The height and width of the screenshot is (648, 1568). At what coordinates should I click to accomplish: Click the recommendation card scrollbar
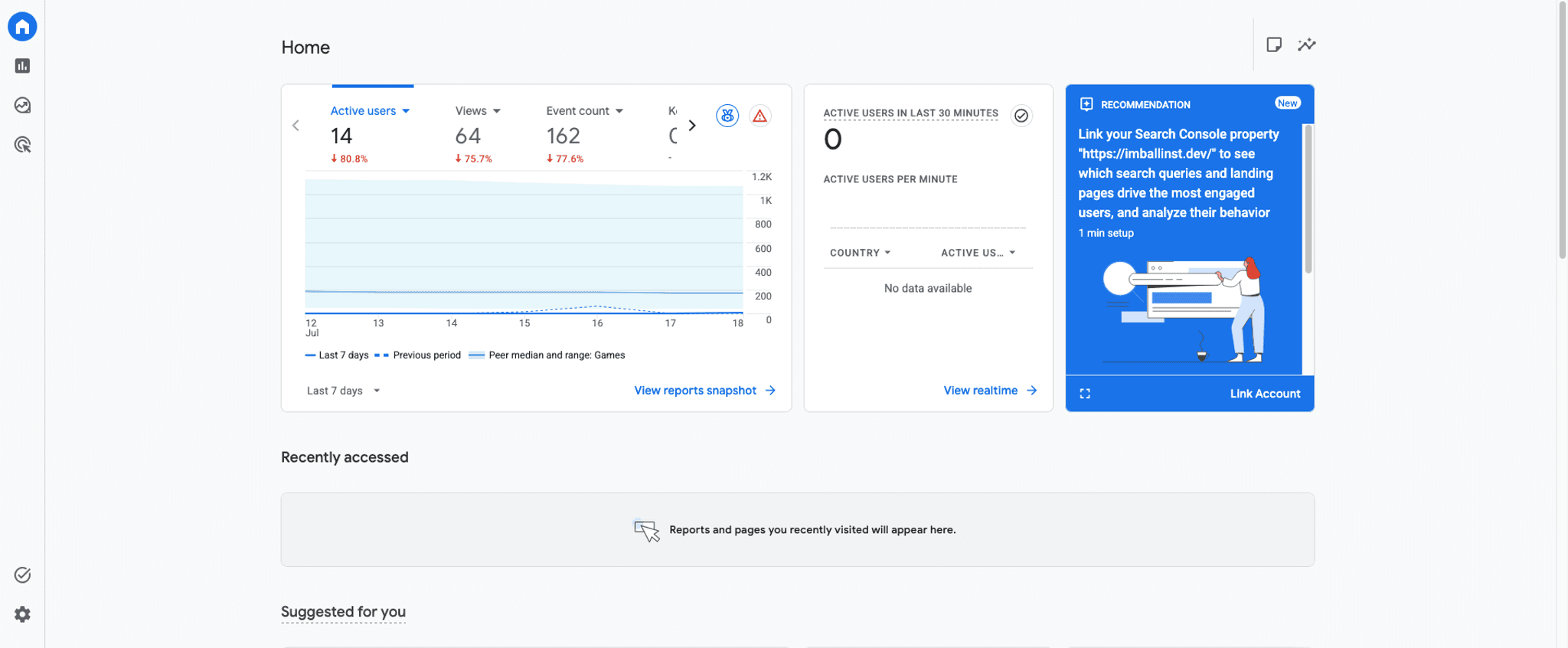coord(1308,199)
